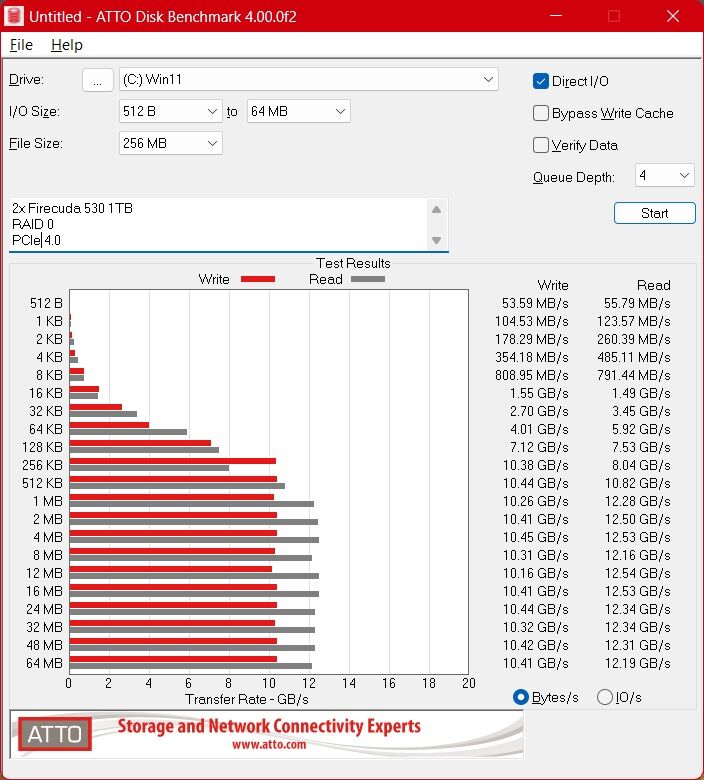Screen dimensions: 704x780
Task: Close the ATTO Disk Benchmark window
Action: pyautogui.click(x=673, y=16)
